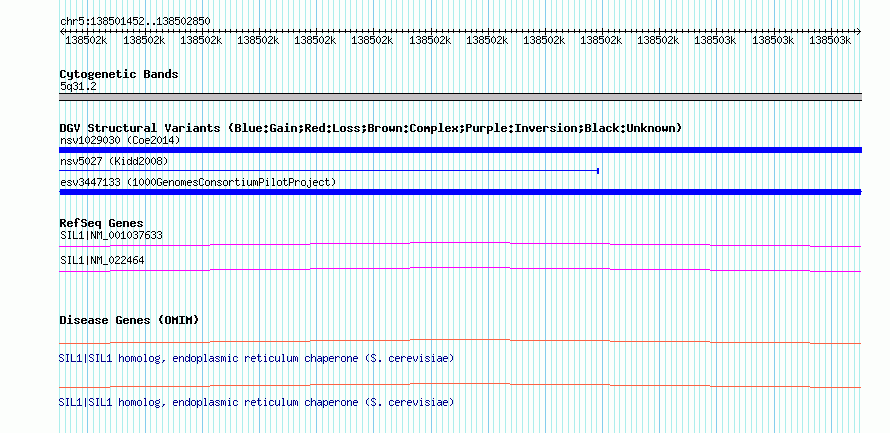The image size is (890, 433).
Task: Click the left arrow end of the ruler
Action: [62, 31]
